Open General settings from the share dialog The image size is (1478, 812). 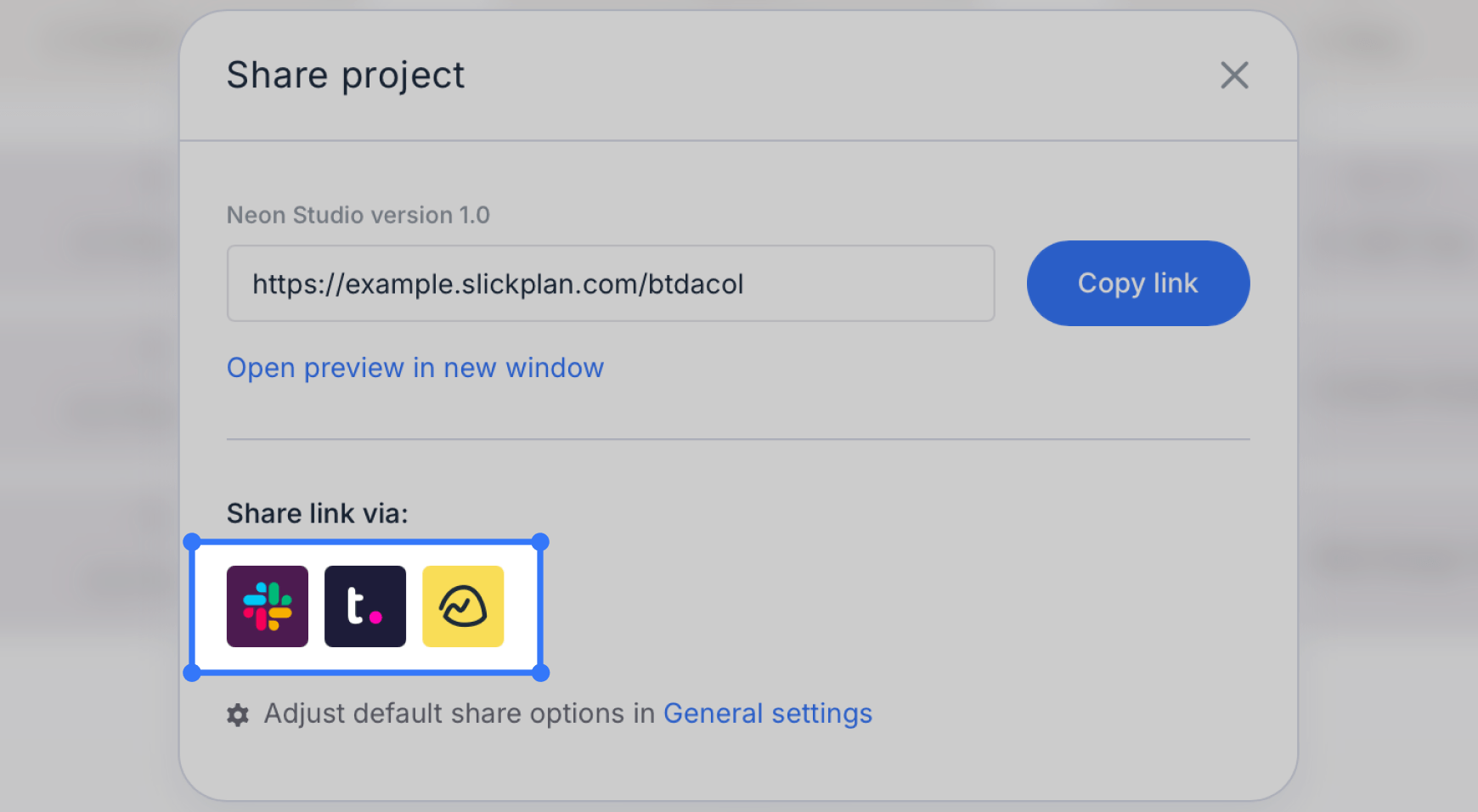[768, 713]
